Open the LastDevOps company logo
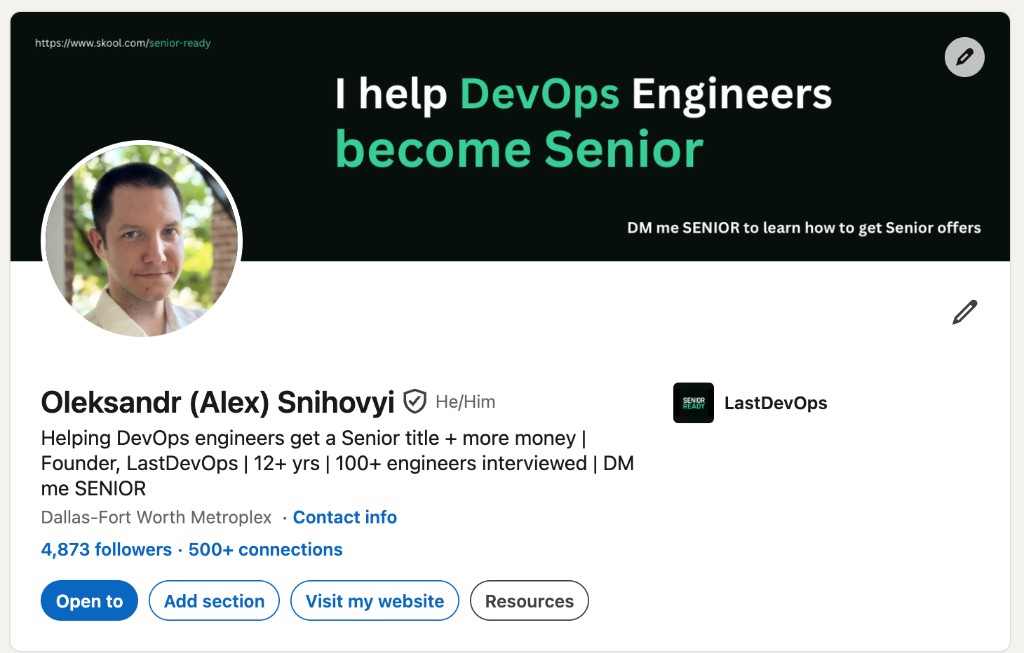The height and width of the screenshot is (653, 1024). (693, 403)
